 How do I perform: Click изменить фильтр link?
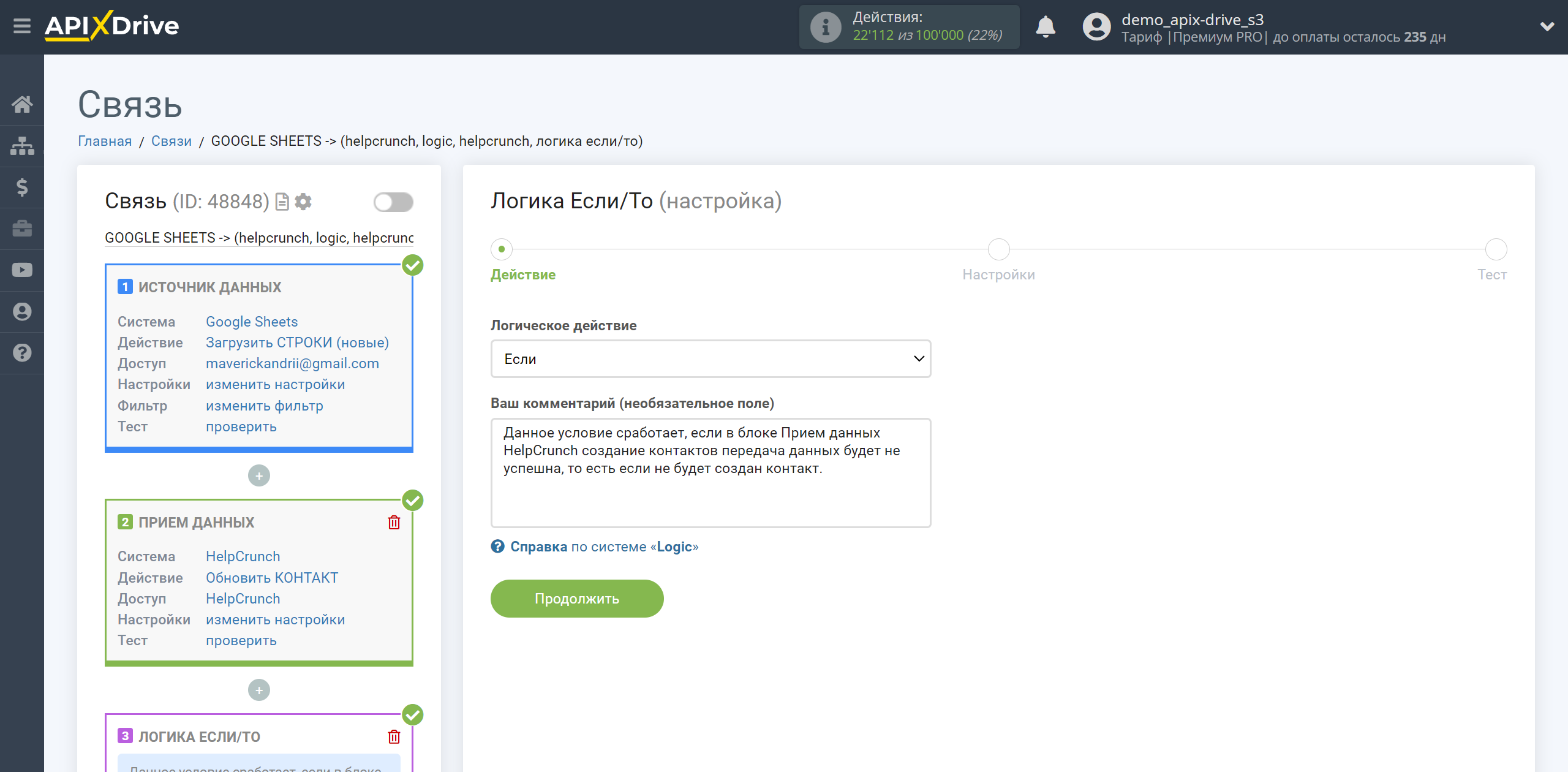[264, 406]
